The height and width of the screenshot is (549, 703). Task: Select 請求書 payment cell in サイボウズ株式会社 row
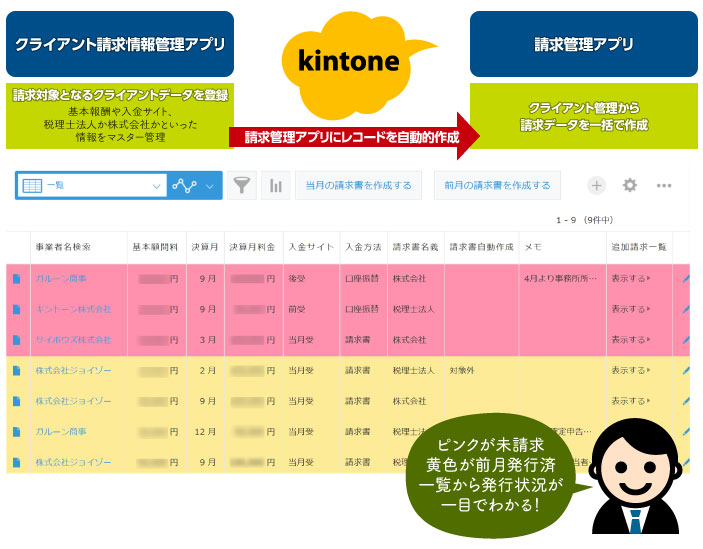pyautogui.click(x=358, y=339)
